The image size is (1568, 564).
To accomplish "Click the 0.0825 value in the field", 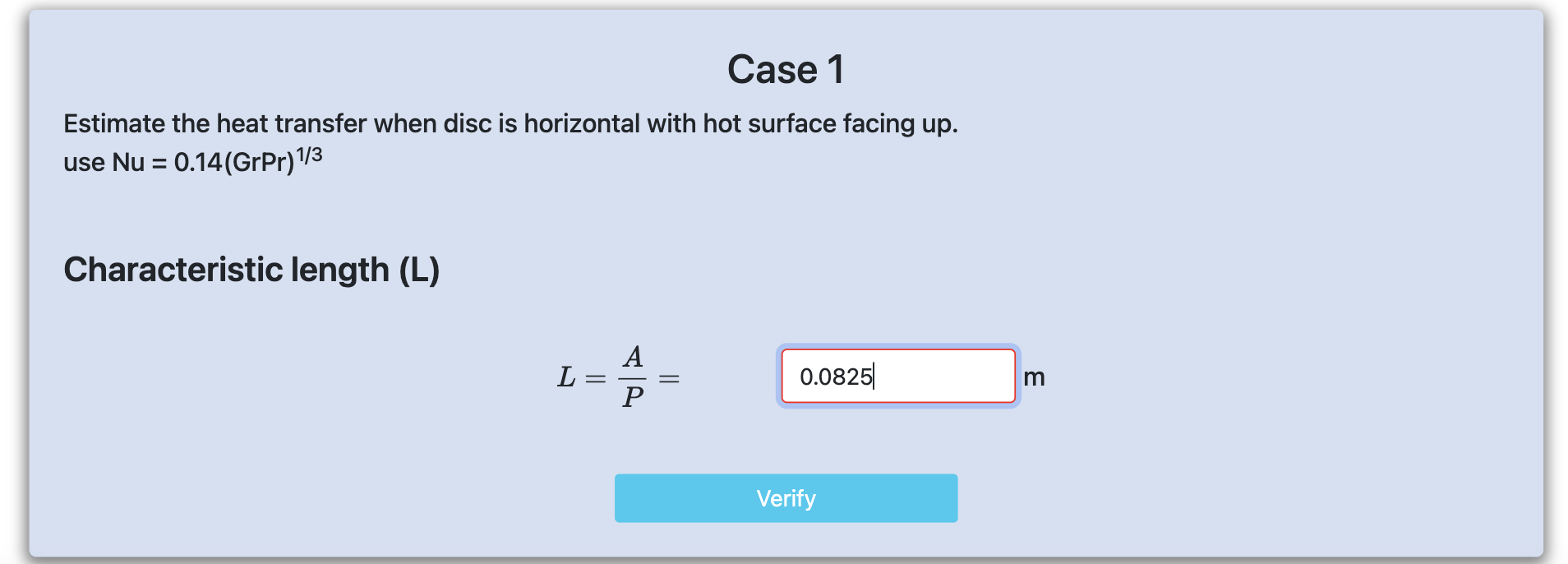I will [835, 377].
